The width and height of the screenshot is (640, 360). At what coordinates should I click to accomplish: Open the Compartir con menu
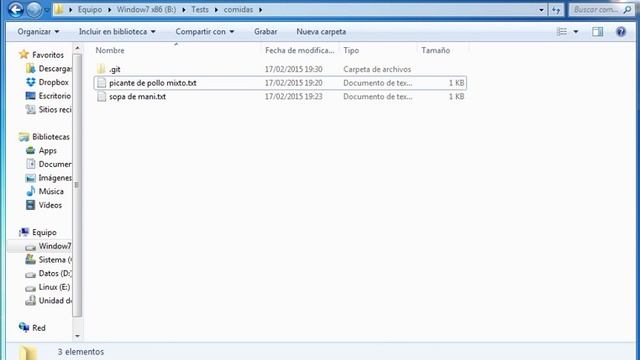(x=204, y=31)
